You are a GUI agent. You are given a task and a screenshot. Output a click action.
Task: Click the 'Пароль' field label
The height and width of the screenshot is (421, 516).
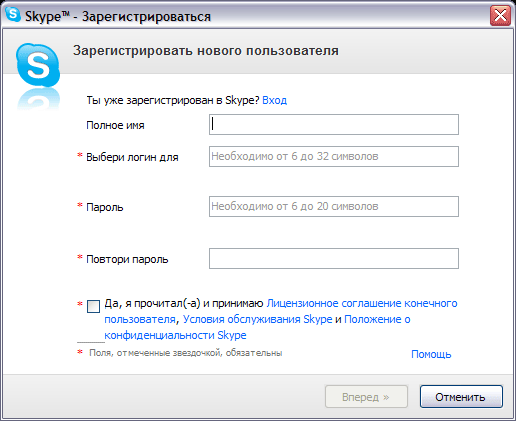click(x=105, y=207)
